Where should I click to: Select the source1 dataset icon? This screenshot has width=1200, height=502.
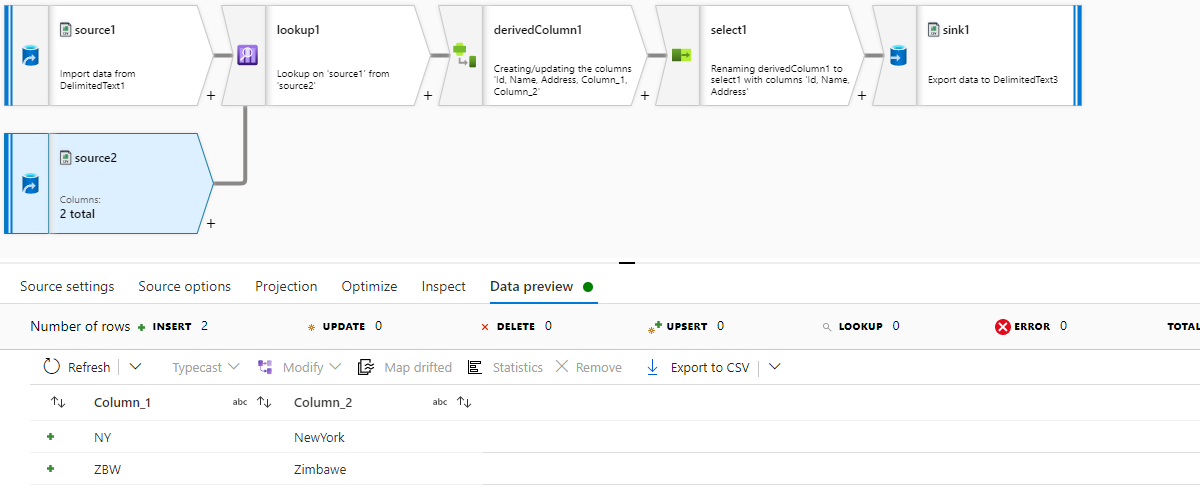tap(31, 56)
